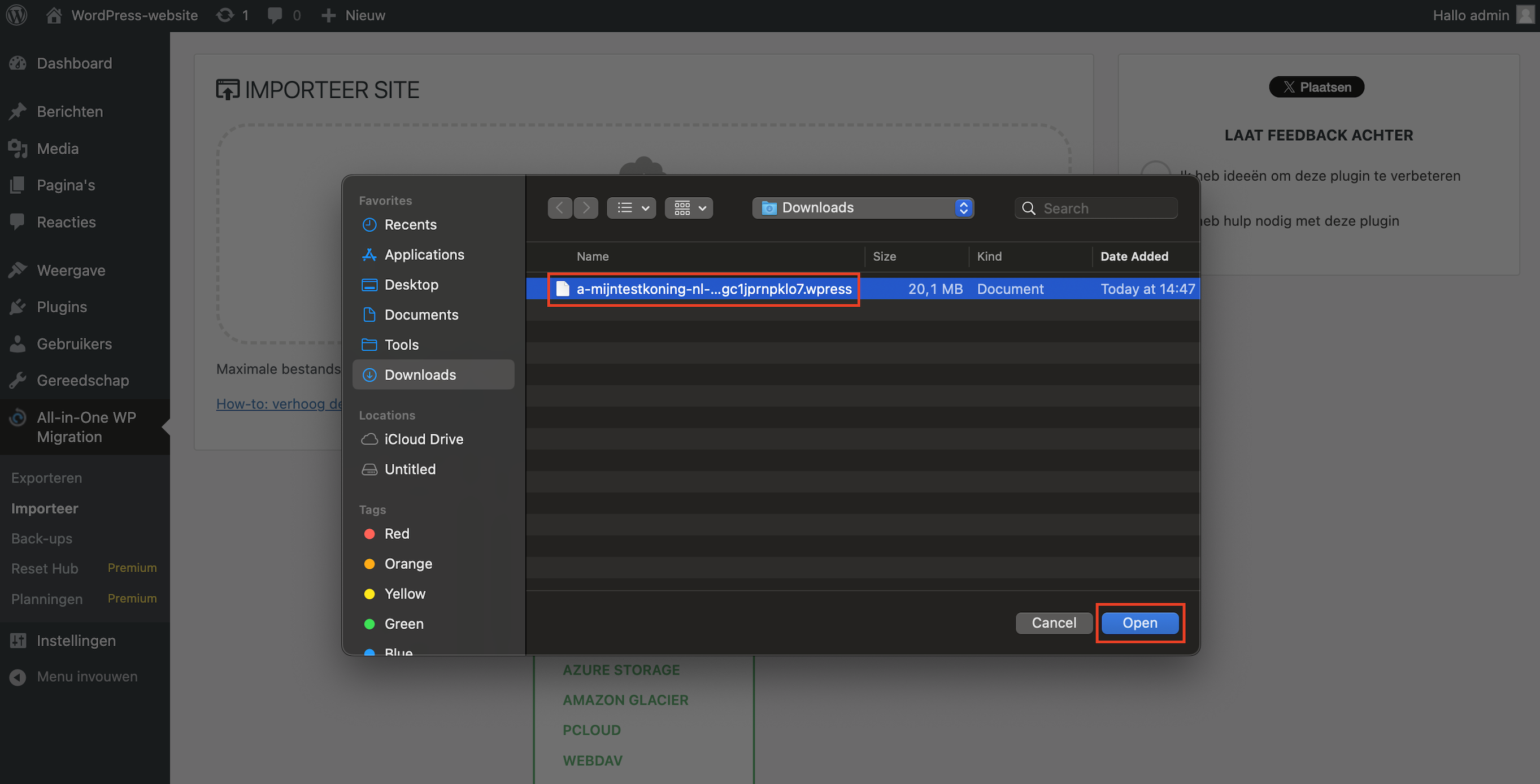
Task: Click the WordPress logo icon
Action: tap(17, 15)
